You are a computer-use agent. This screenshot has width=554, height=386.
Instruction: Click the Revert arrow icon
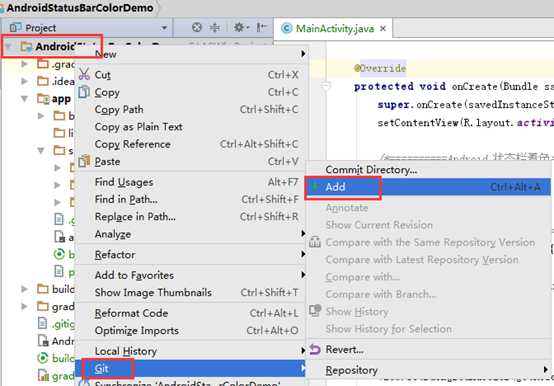tap(315, 349)
